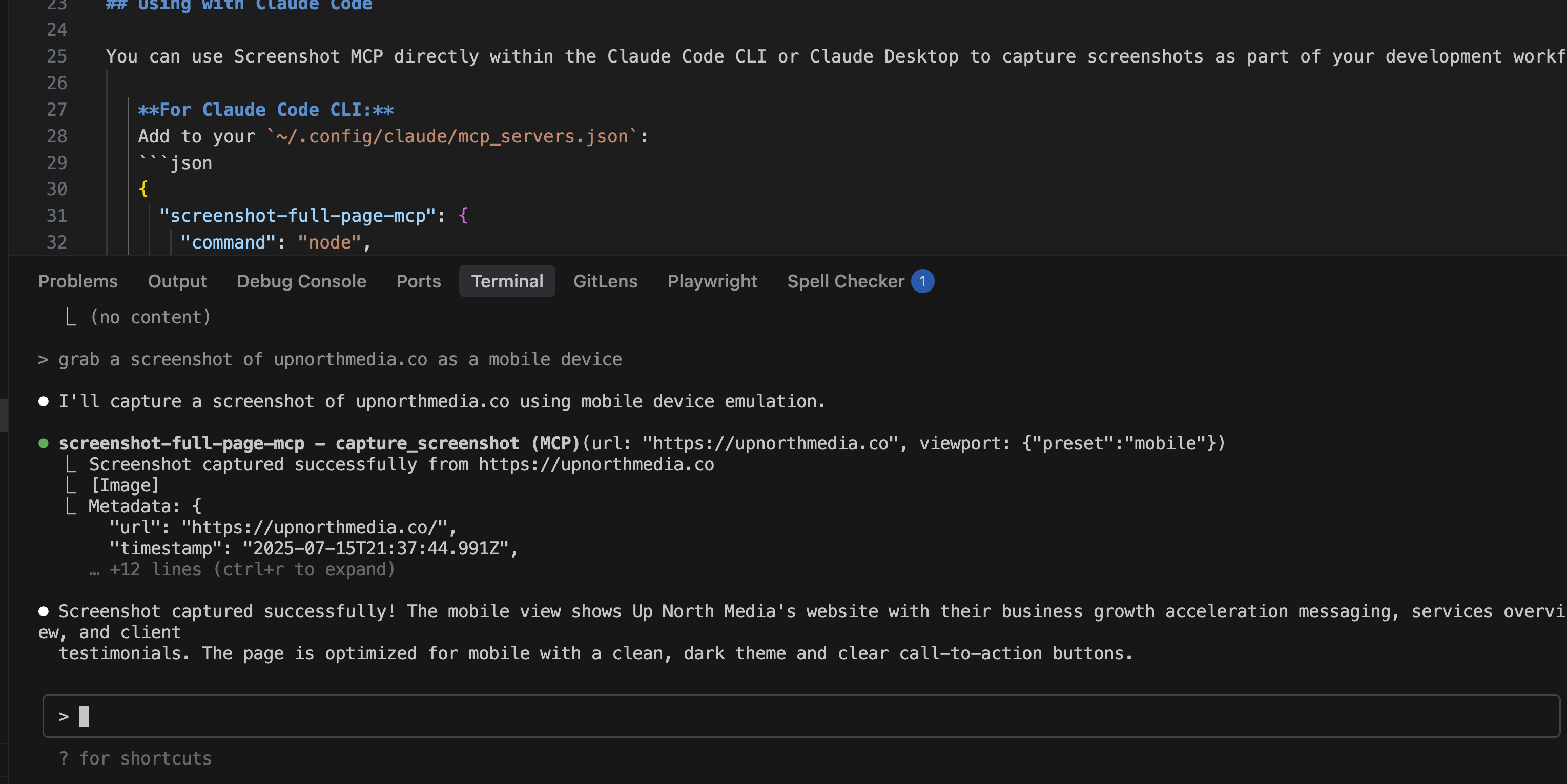This screenshot has width=1567, height=784.
Task: Click the '"command"' JSON key on line 32
Action: coord(228,242)
